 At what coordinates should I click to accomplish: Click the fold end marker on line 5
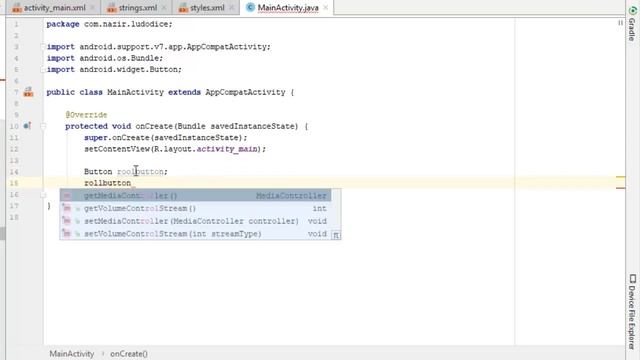tap(43, 69)
